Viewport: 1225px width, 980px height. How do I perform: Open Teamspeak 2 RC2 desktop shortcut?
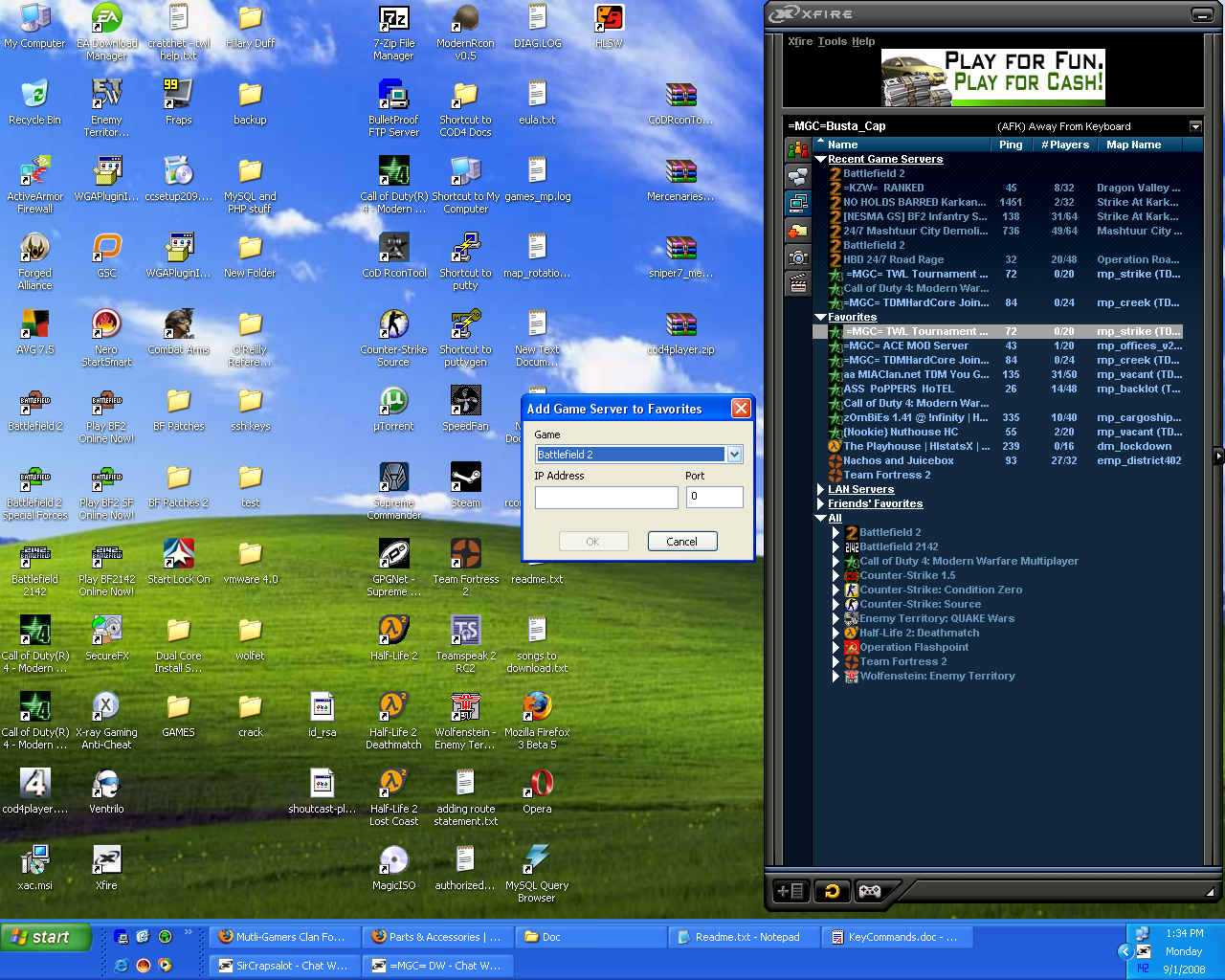pos(466,644)
